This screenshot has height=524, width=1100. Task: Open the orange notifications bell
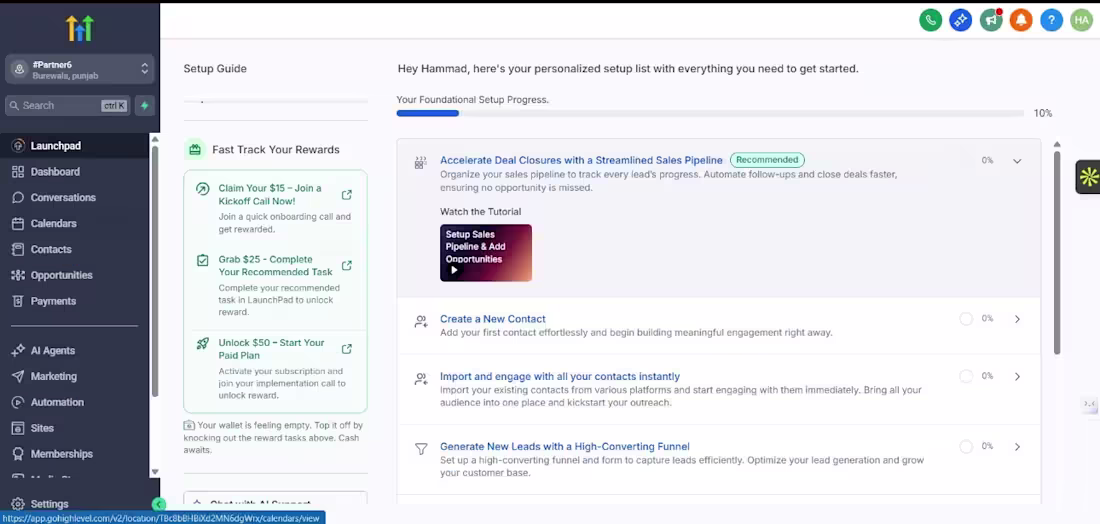point(1021,20)
